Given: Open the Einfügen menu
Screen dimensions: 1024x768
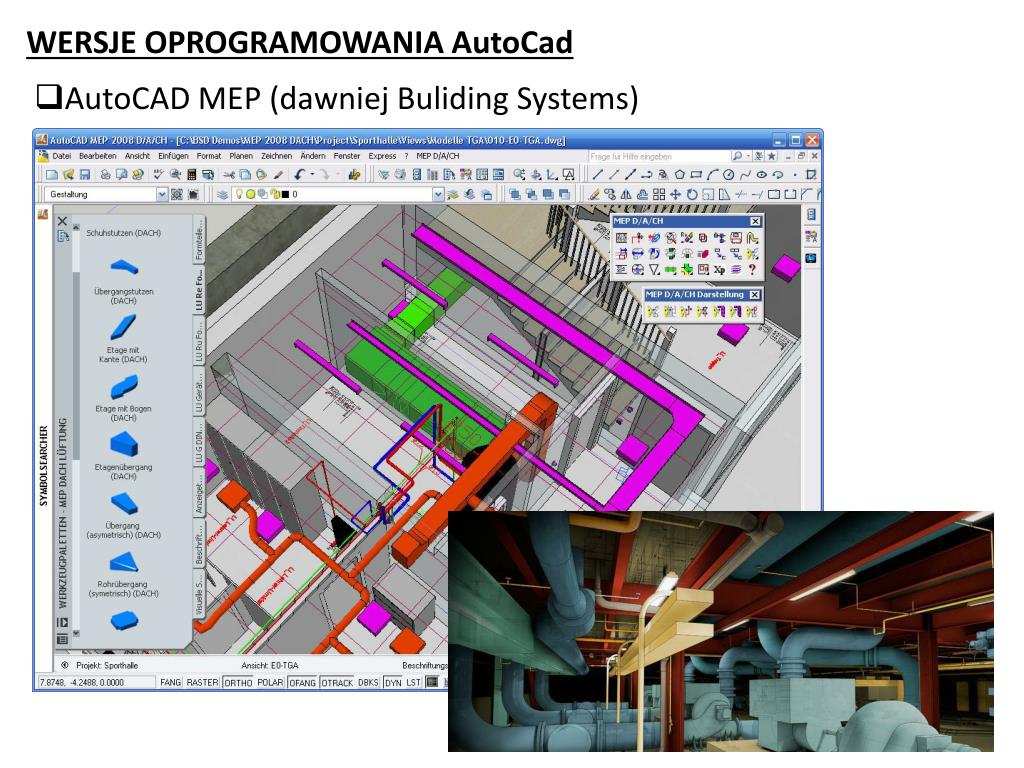Looking at the screenshot, I should tap(173, 156).
